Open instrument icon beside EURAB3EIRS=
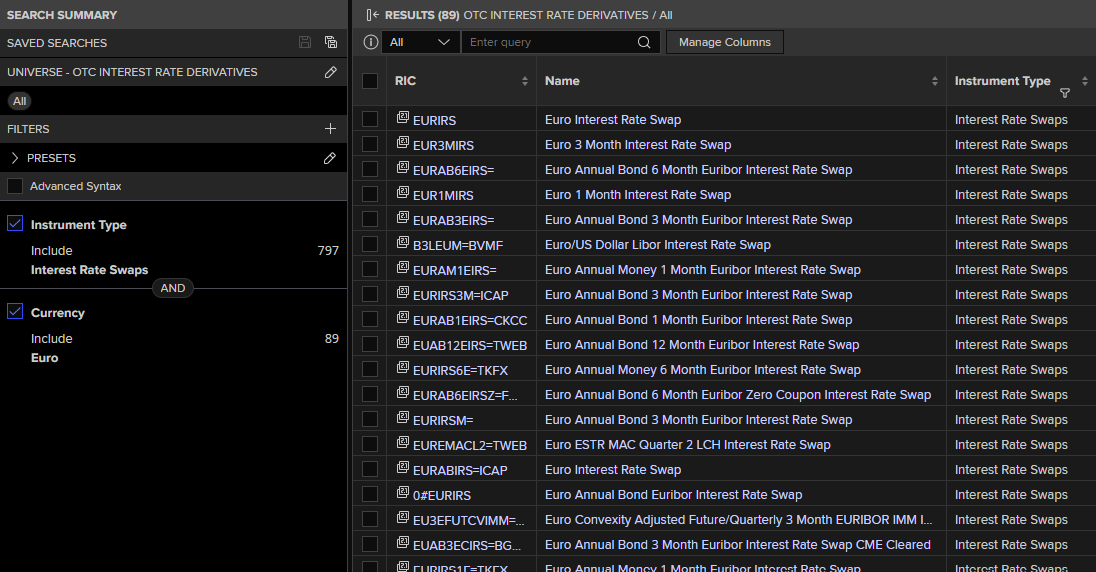The height and width of the screenshot is (572, 1096). (x=403, y=217)
